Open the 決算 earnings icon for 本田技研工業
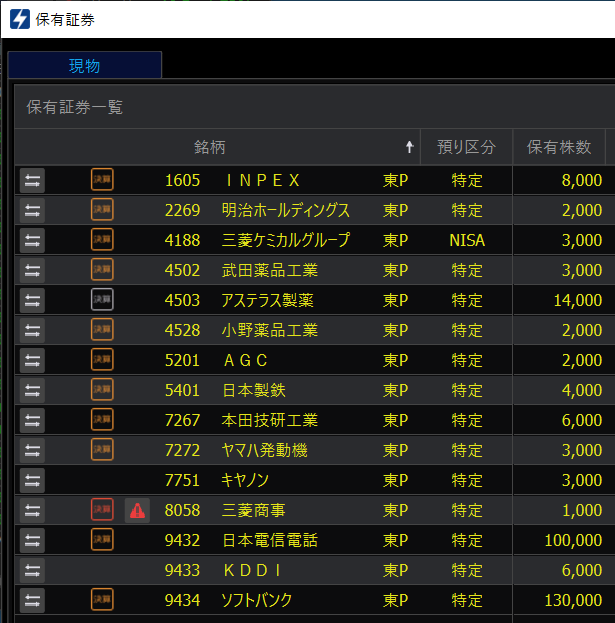The width and height of the screenshot is (615, 623). [x=102, y=420]
